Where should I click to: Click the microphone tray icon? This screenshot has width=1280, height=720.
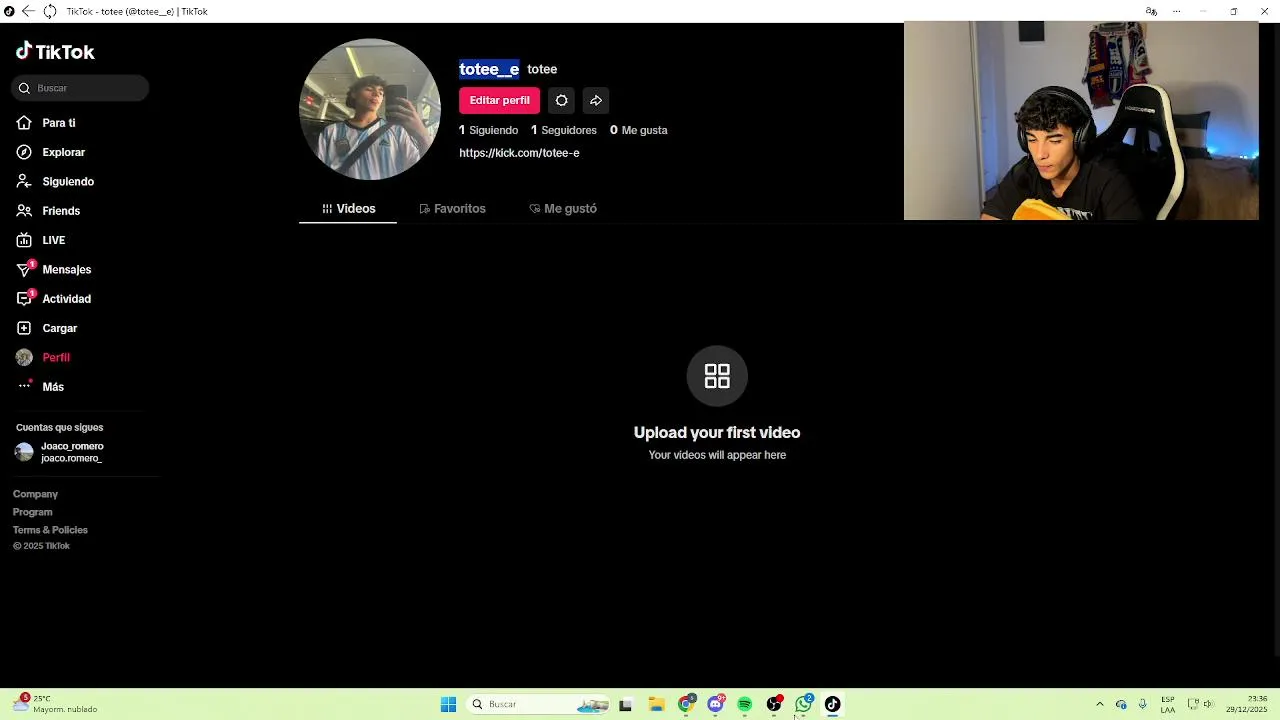click(1143, 704)
